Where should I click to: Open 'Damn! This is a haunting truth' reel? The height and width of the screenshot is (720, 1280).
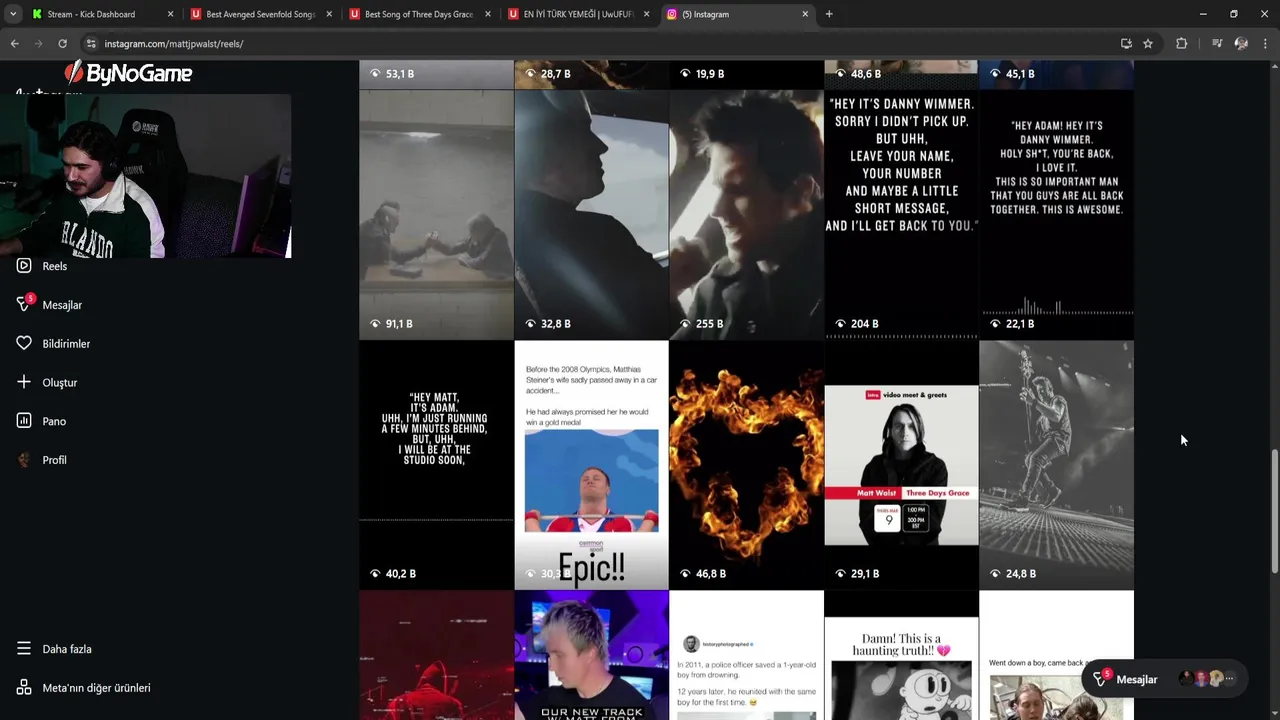tap(901, 655)
